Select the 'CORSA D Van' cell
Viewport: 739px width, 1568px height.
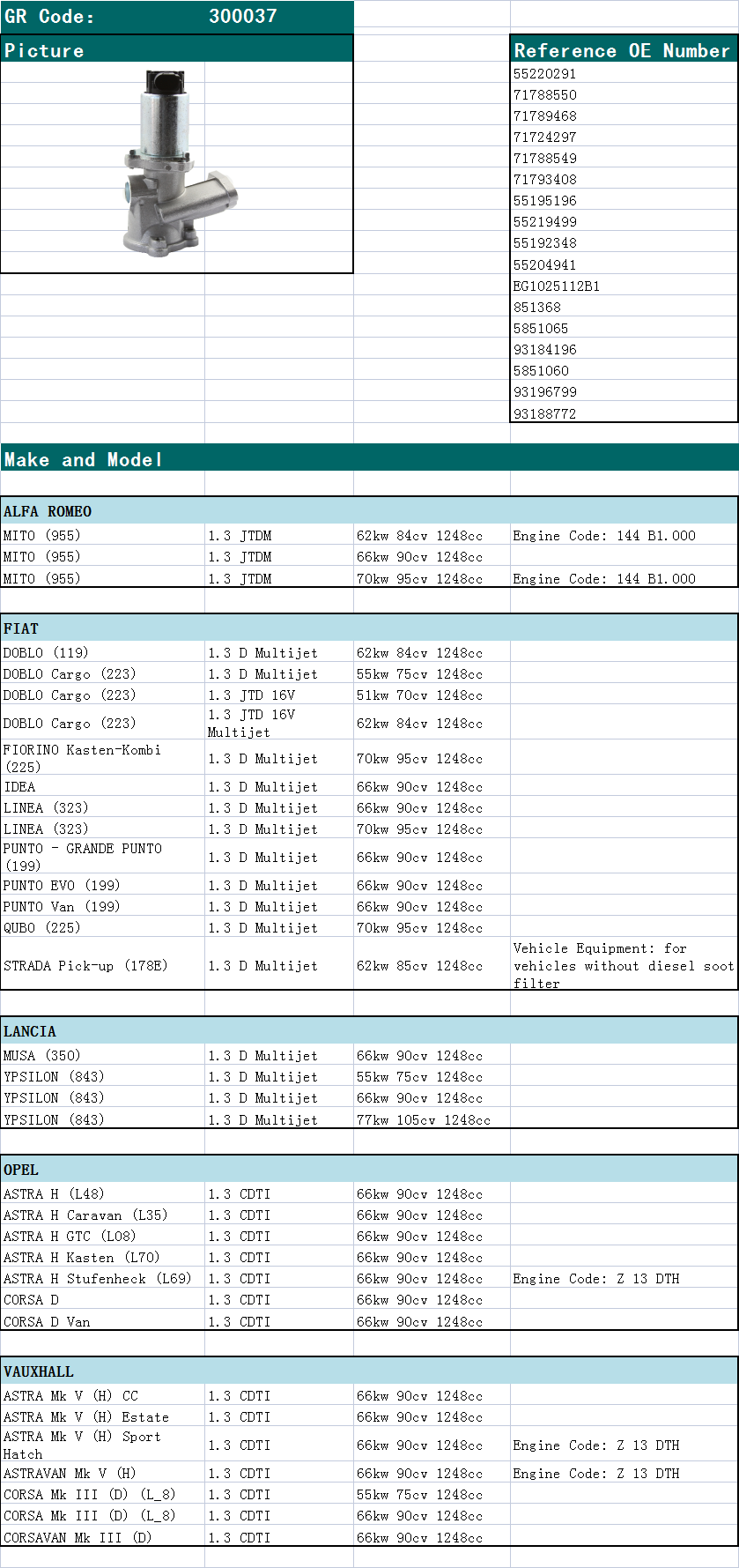tap(102, 1321)
